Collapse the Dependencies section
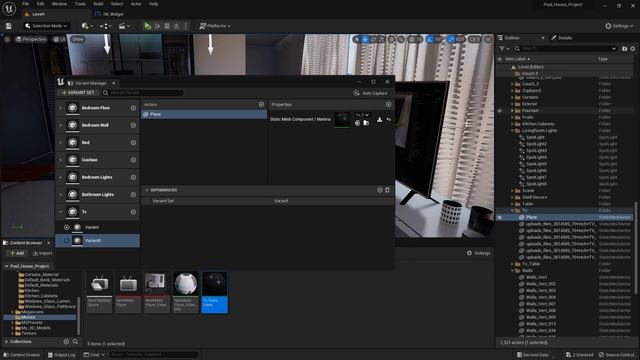 pos(147,190)
